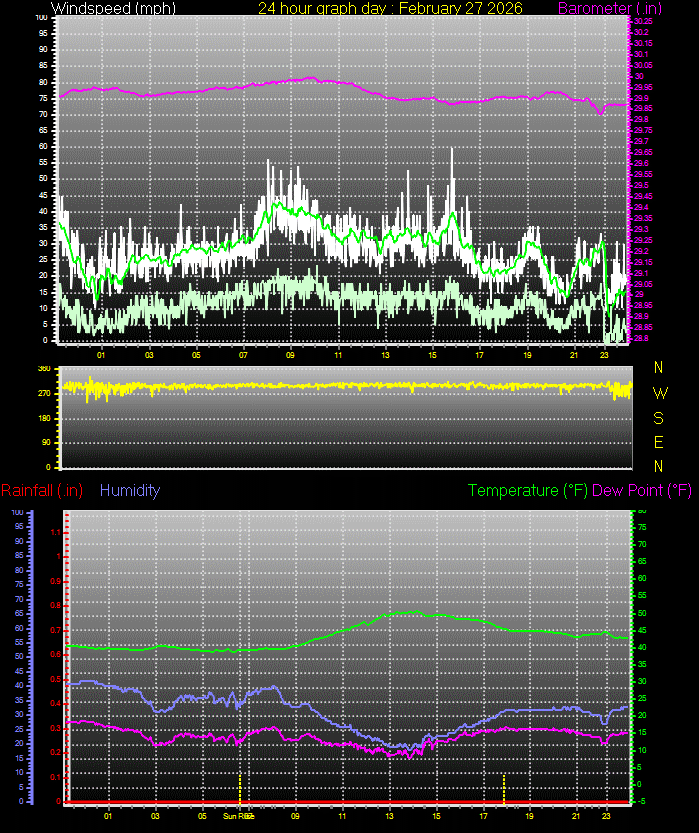699x833 pixels.
Task: Click the "30.25" barometer axis value
Action: (x=643, y=21)
